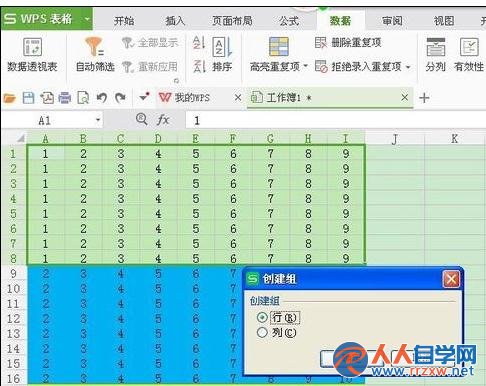486x386 pixels.
Task: Click the export to PDF icon
Action: pos(47,98)
